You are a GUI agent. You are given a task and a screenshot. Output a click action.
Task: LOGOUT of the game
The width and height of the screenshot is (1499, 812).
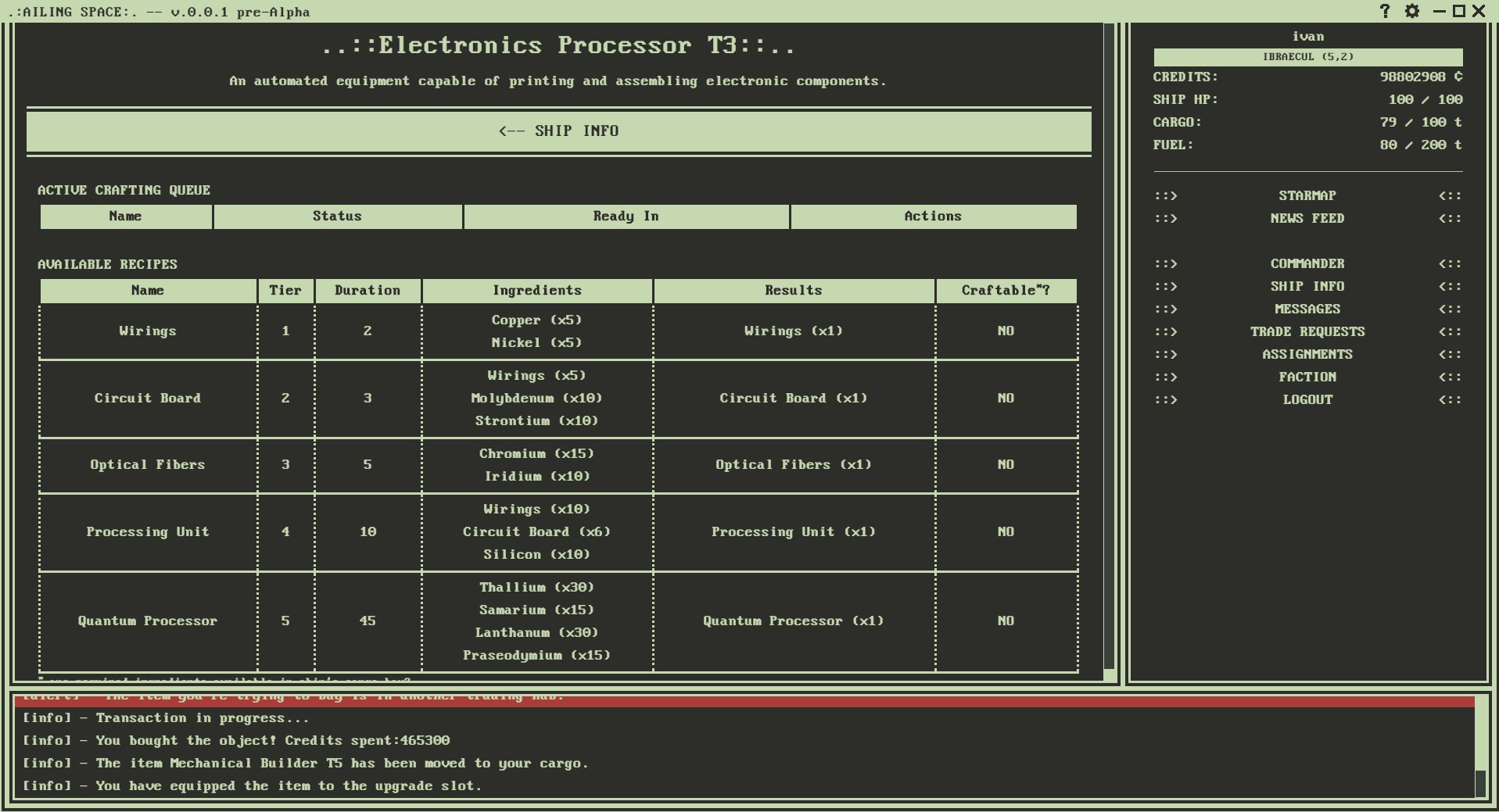(x=1307, y=399)
